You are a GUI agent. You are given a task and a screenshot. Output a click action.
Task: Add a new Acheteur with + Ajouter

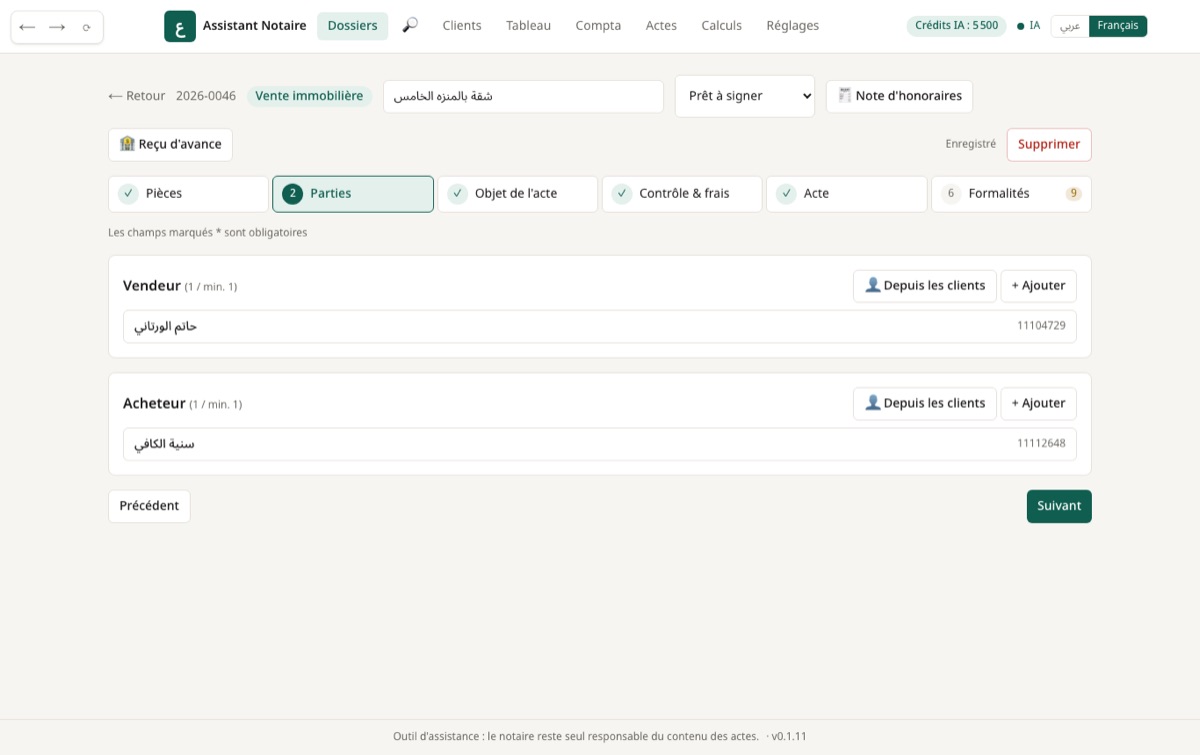pyautogui.click(x=1038, y=403)
